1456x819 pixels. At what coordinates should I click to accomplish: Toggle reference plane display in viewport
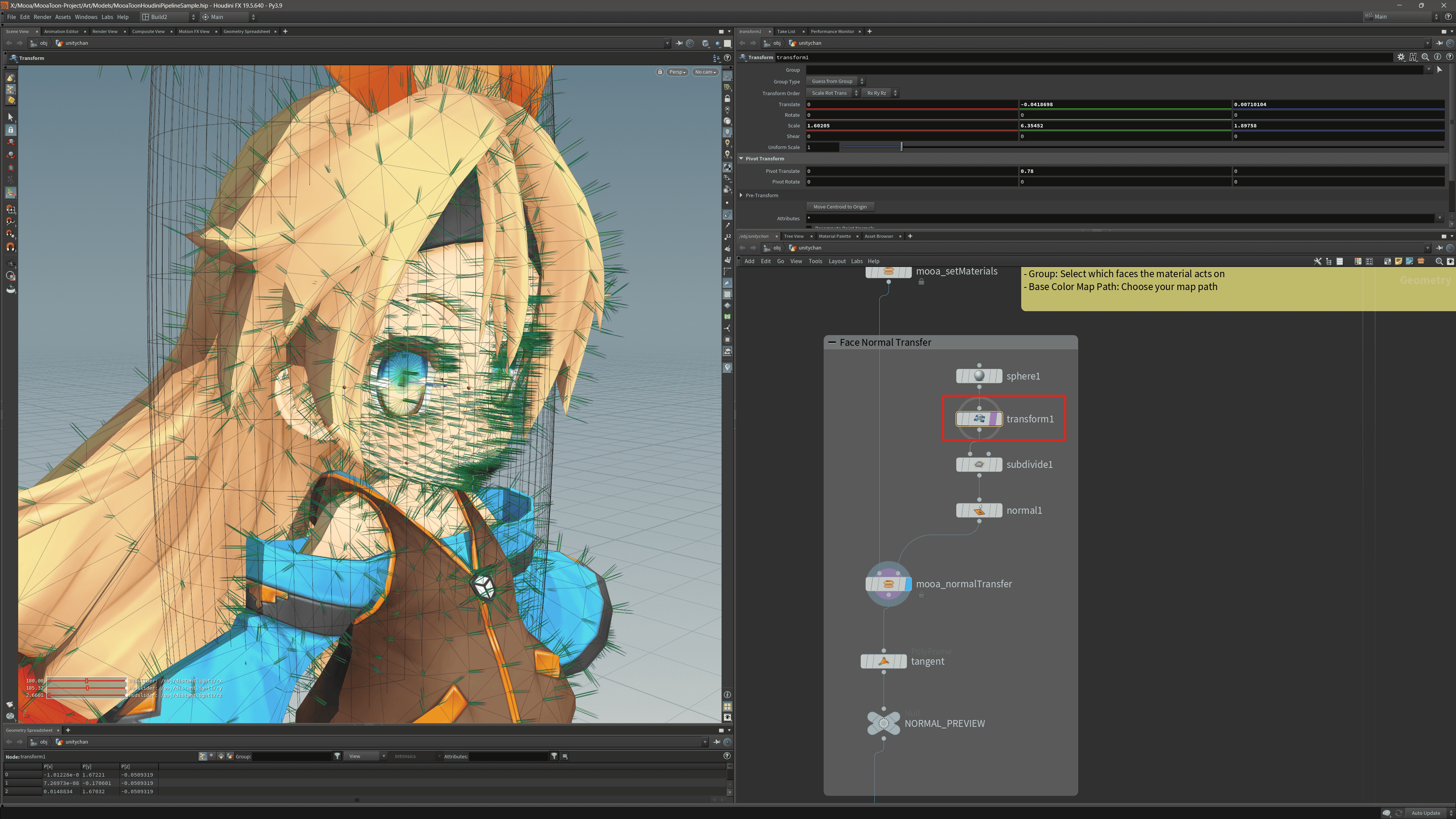[x=728, y=77]
